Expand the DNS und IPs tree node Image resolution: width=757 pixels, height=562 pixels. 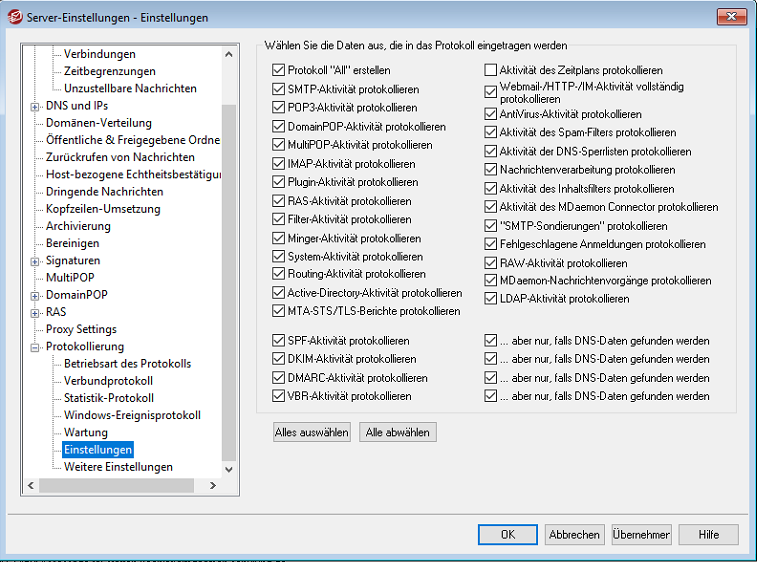tap(36, 106)
